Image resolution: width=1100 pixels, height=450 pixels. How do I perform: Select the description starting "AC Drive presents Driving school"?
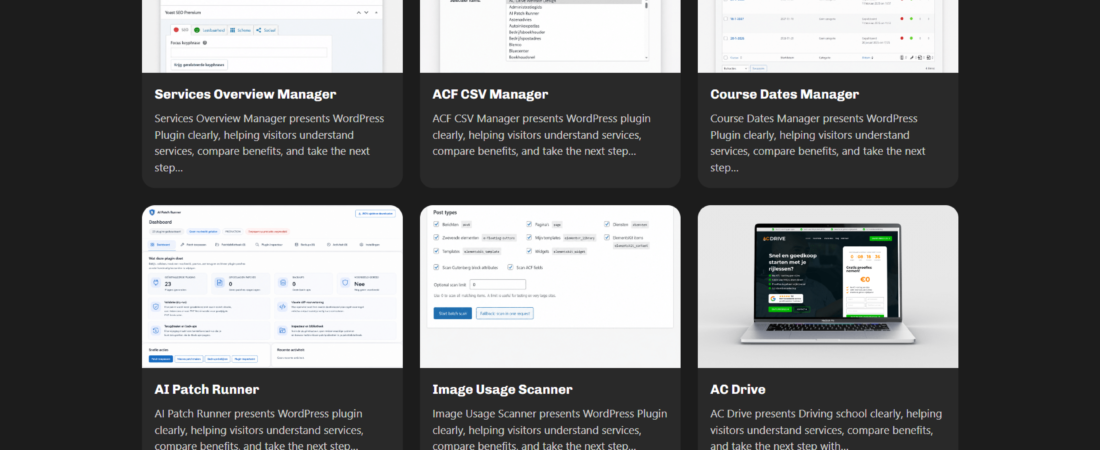826,430
